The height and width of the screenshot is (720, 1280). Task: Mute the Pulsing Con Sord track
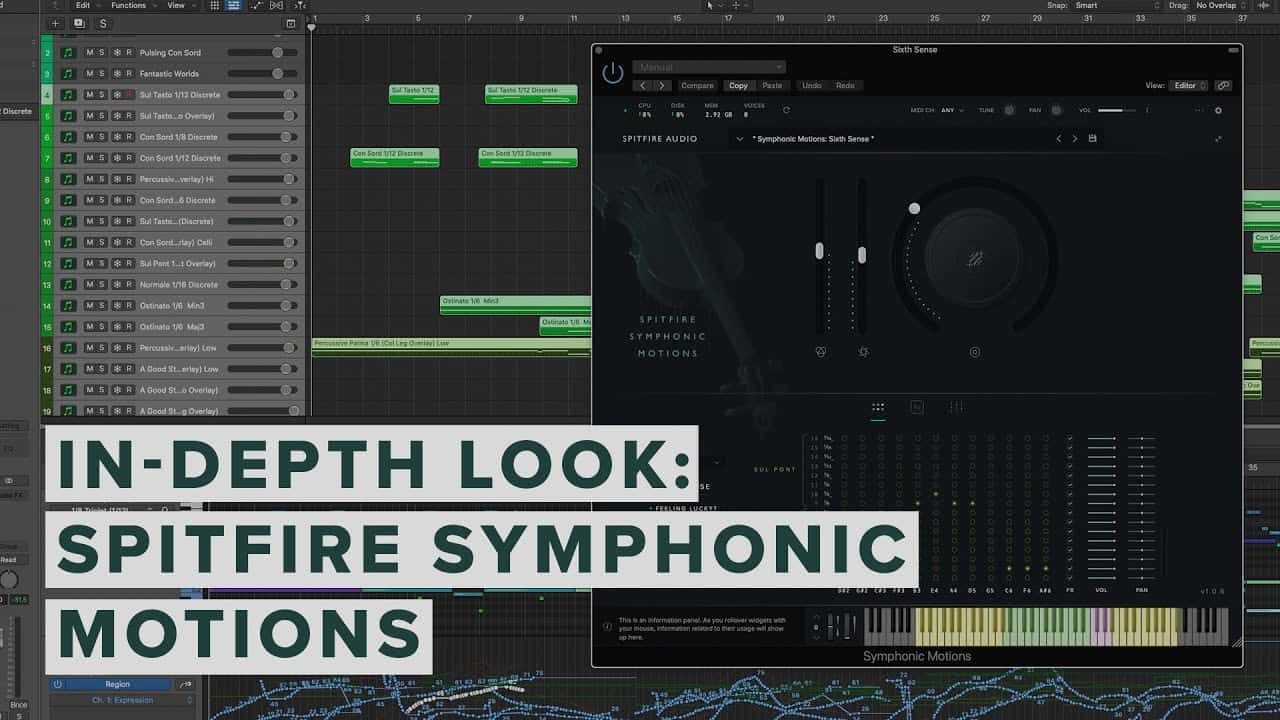coord(90,53)
